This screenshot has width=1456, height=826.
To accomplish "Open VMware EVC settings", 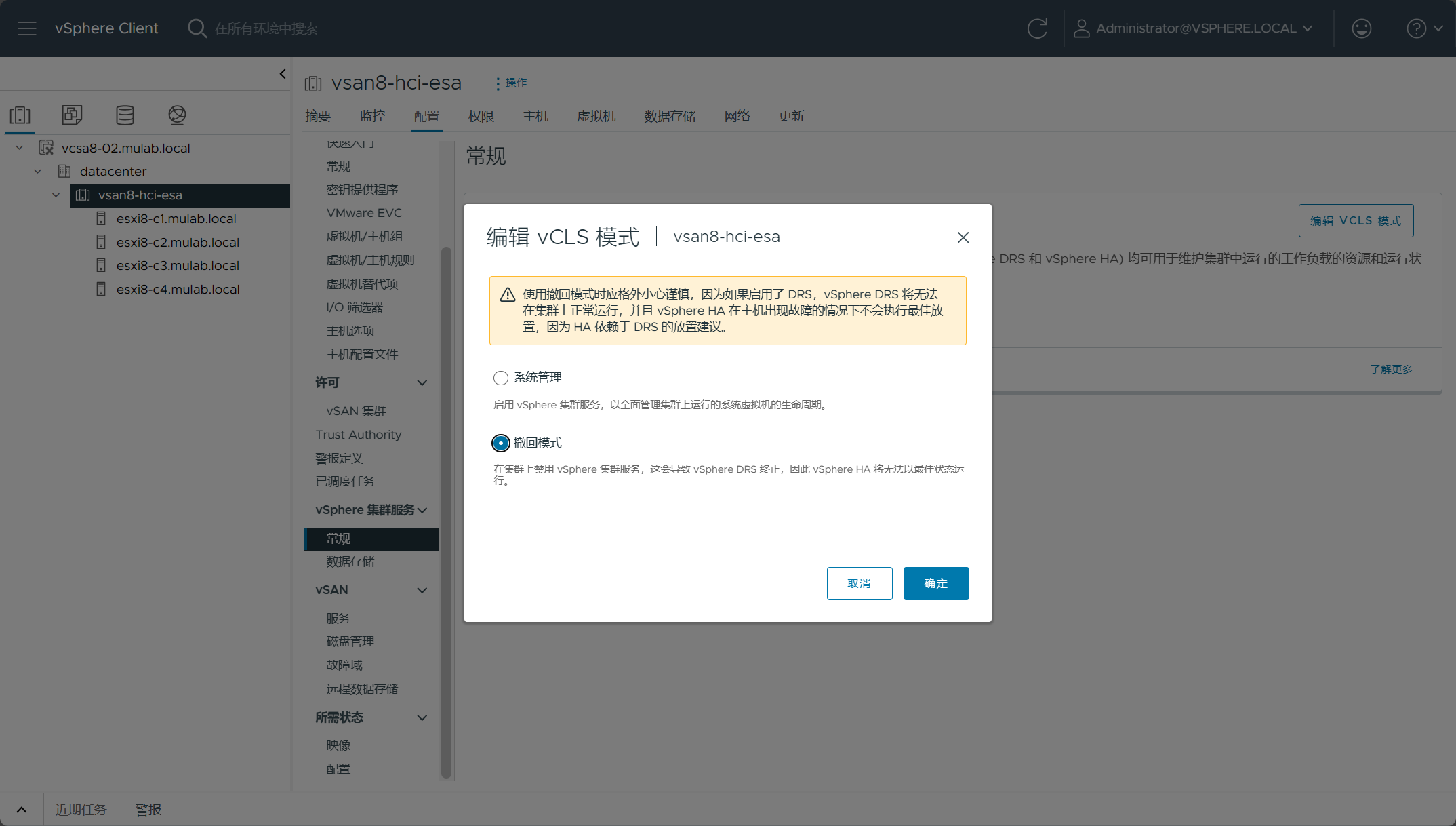I will [x=364, y=213].
